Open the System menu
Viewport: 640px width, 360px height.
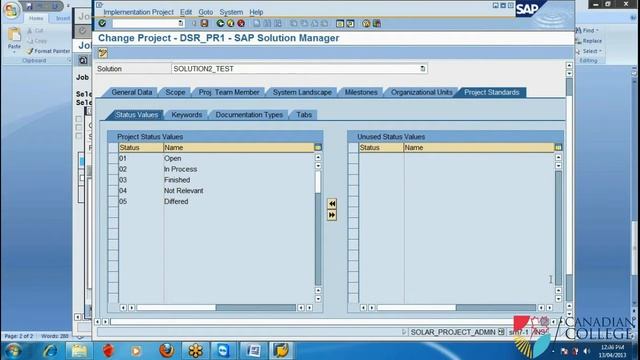coord(231,12)
